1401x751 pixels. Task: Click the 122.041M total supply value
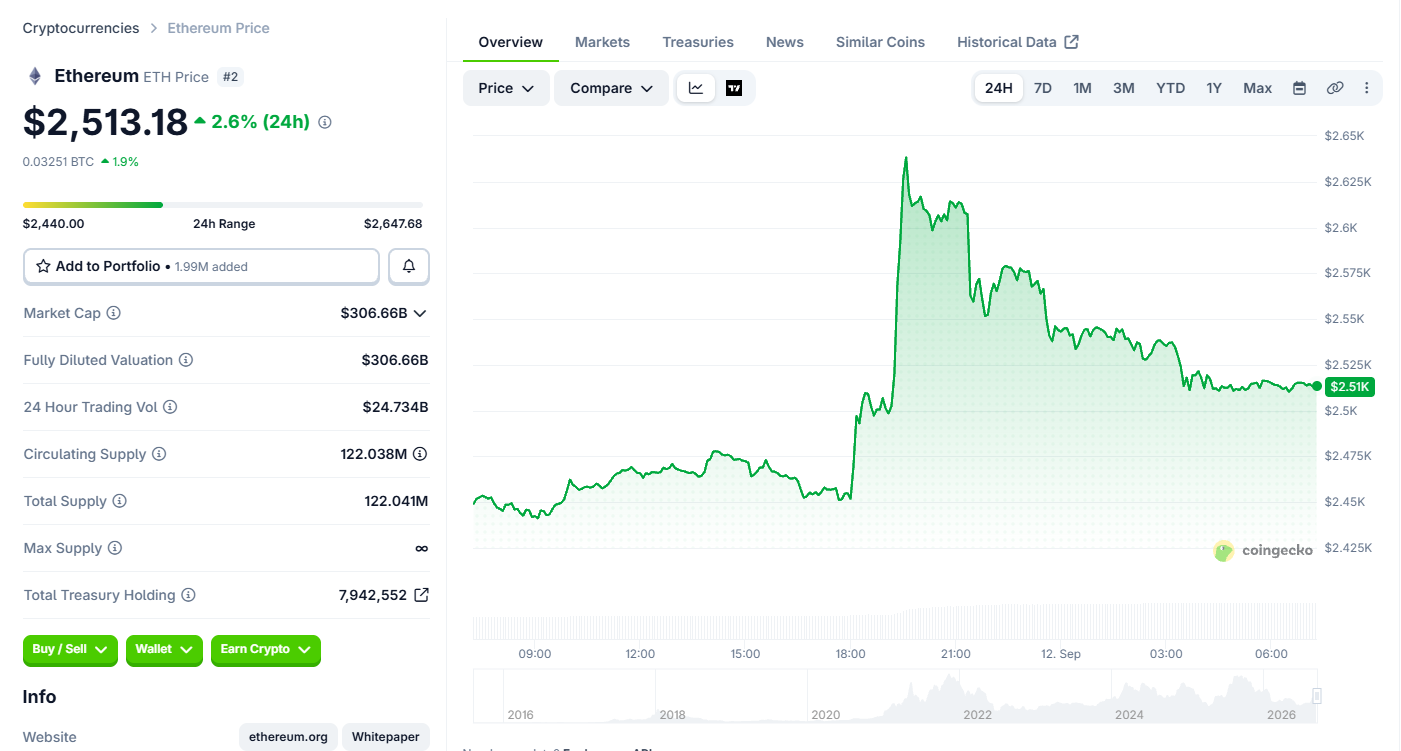pyautogui.click(x=396, y=501)
